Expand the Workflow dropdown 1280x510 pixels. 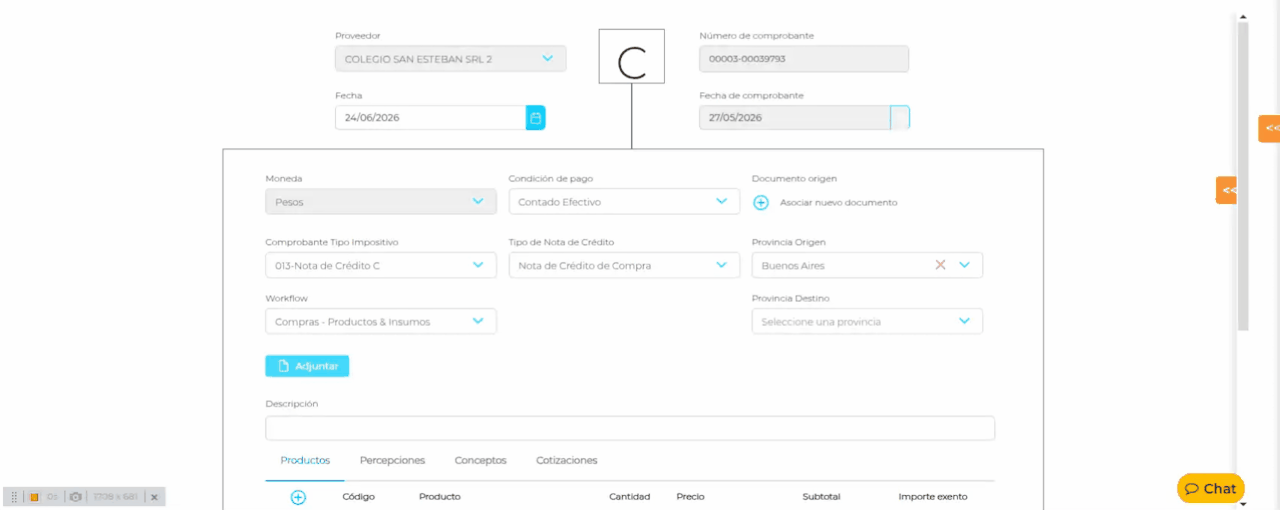[381, 321]
